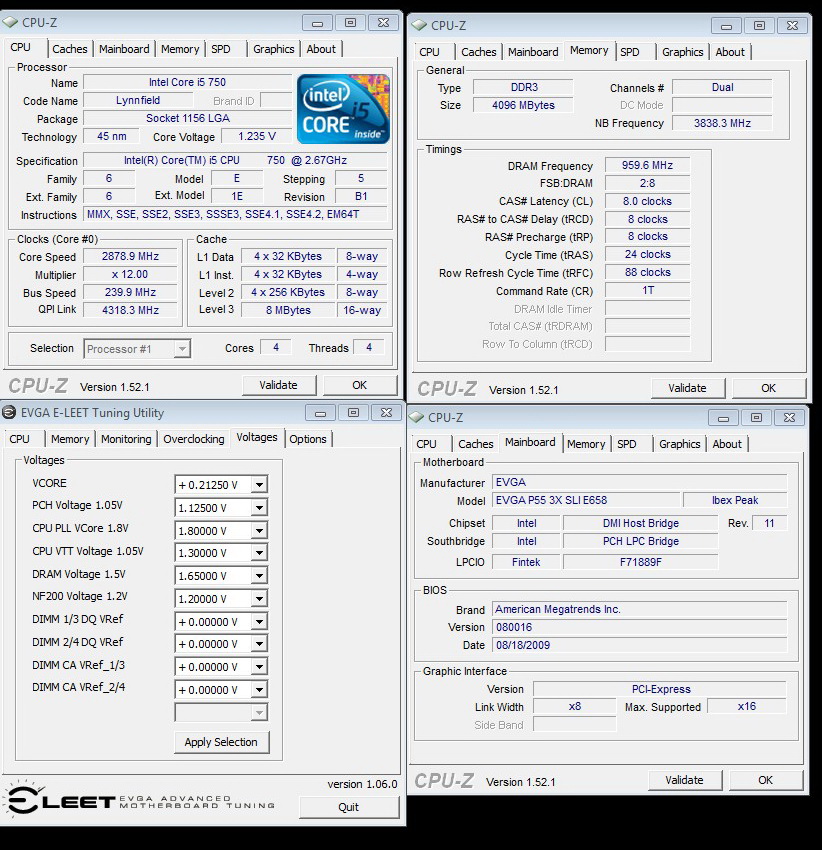Open the DIMM 1/3 DQ VRef dropdown

click(260, 622)
